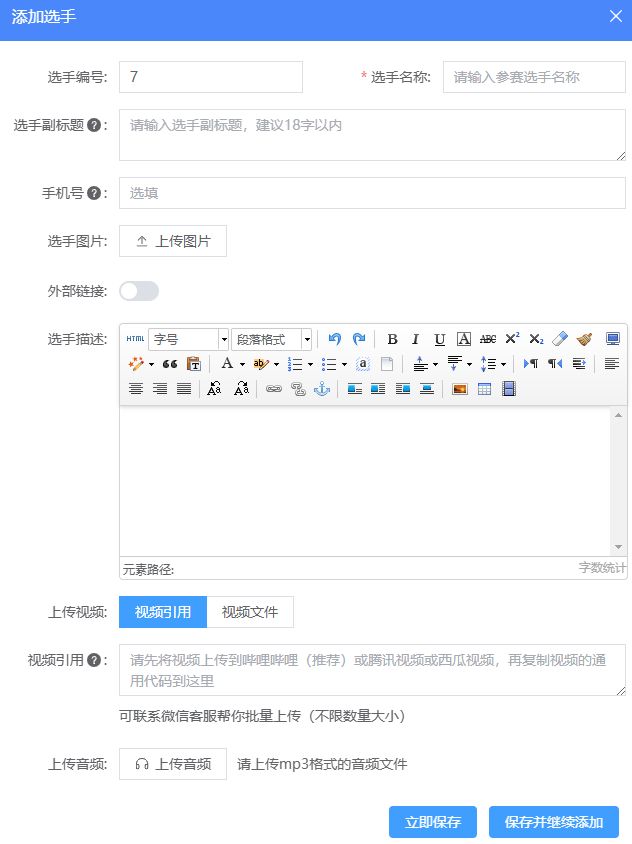Image resolution: width=632 pixels, height=844 pixels.
Task: Insert a table into the description
Action: [x=484, y=389]
